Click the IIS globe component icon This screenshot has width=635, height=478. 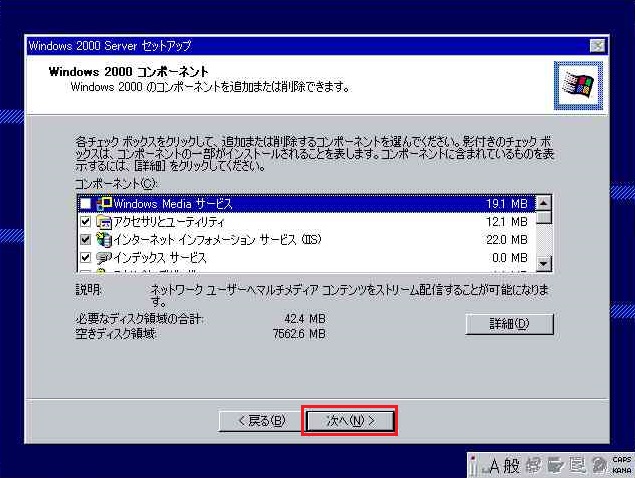point(104,239)
